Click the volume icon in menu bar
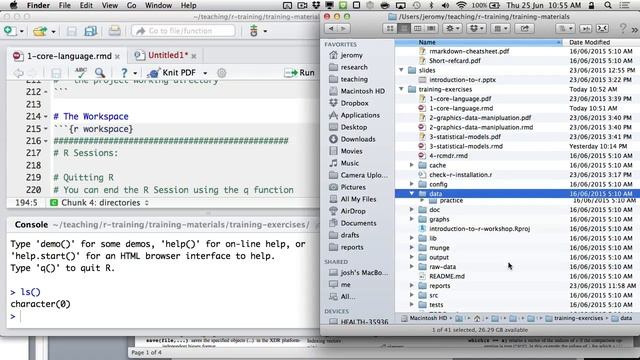Viewport: 640px width, 360px height. [x=445, y=5]
